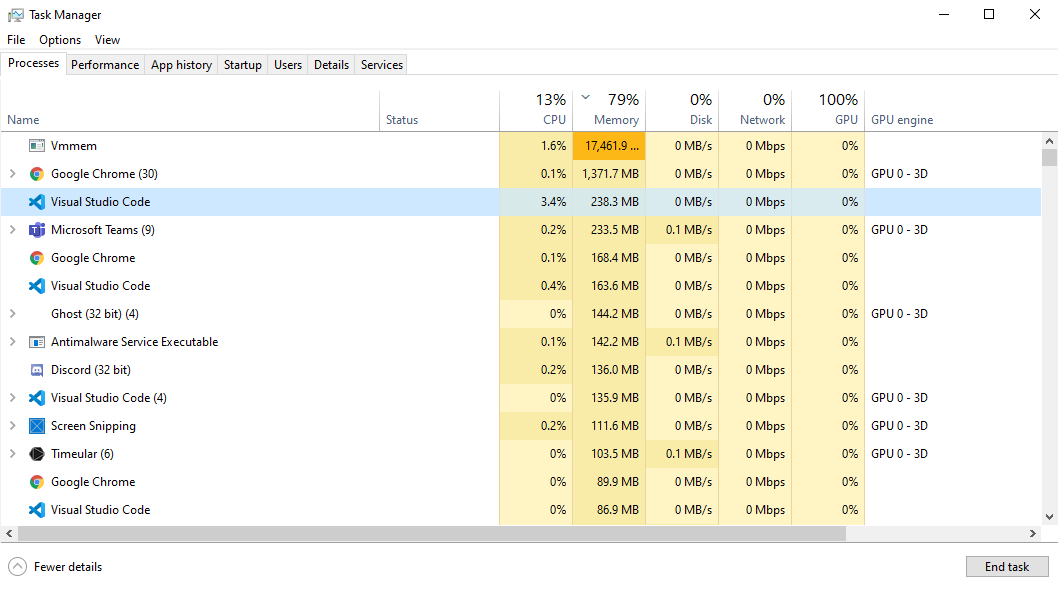Click the Vmmem memory value 17,461.9

pyautogui.click(x=609, y=146)
